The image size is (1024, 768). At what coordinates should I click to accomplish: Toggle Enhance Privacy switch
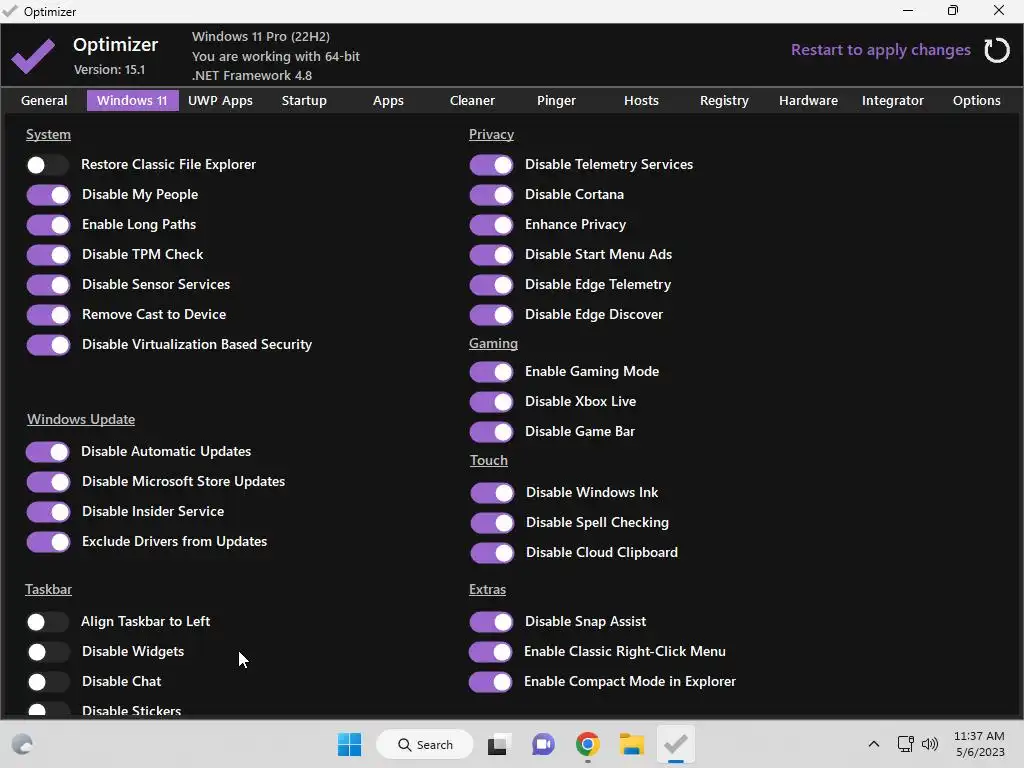(491, 225)
